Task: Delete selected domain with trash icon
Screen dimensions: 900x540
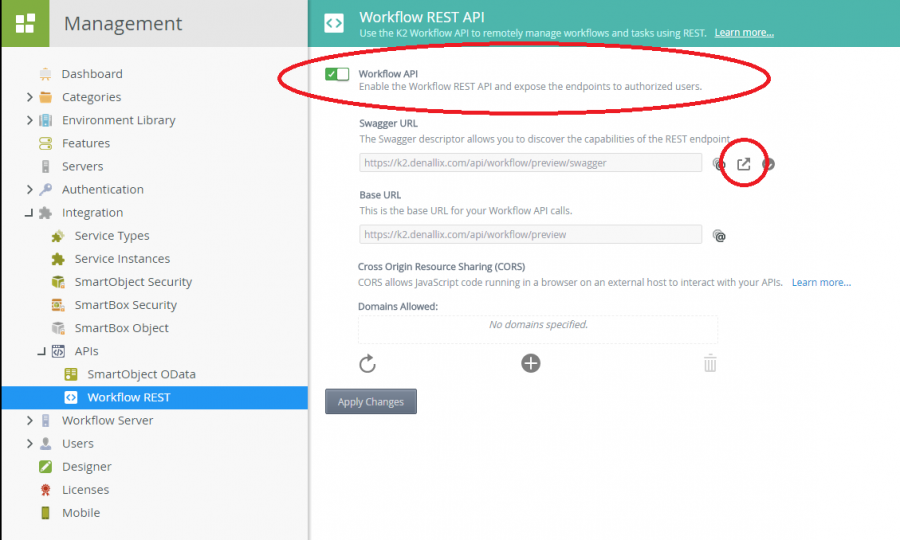Action: pyautogui.click(x=710, y=363)
